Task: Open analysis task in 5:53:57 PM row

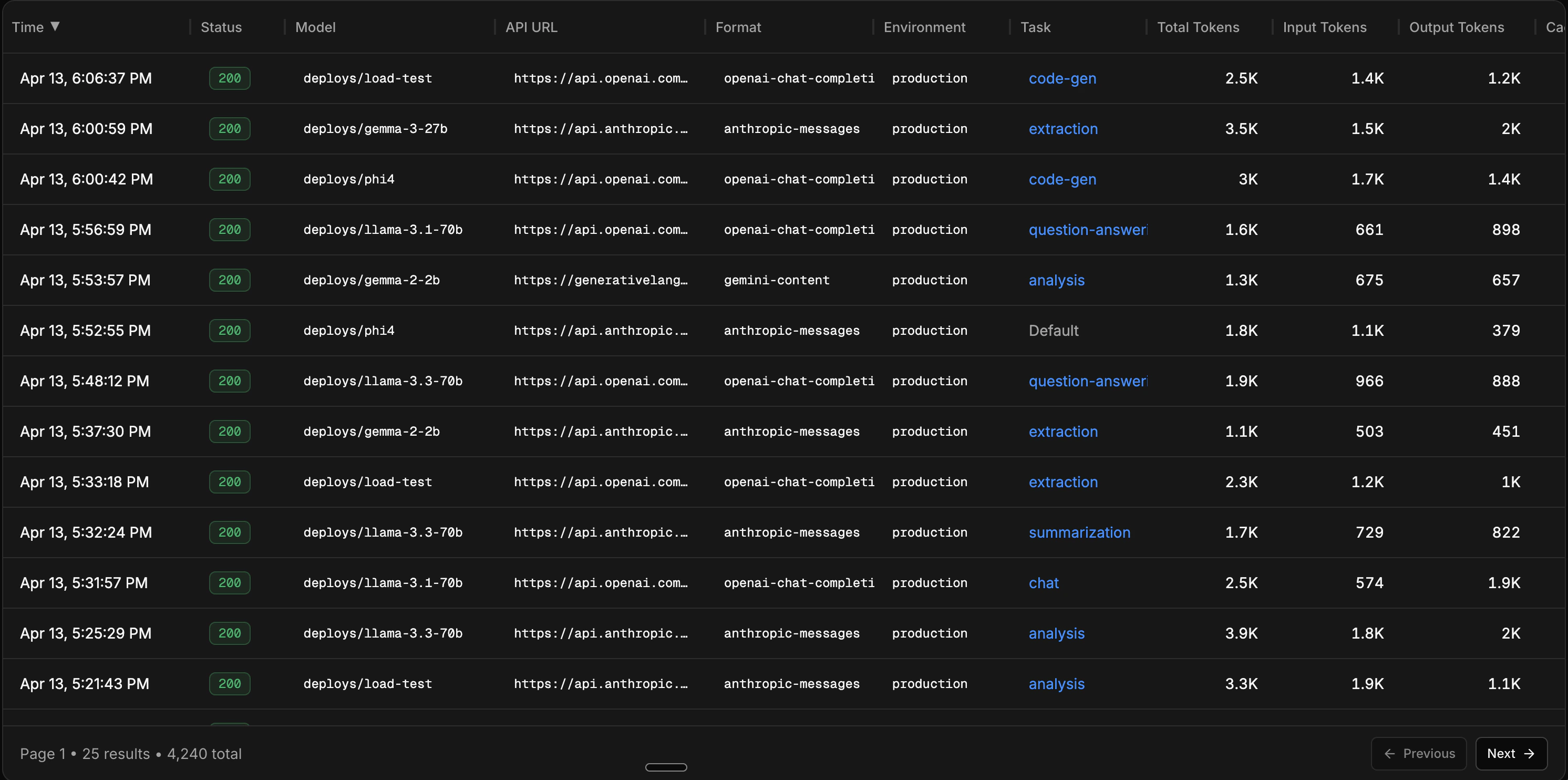Action: point(1056,280)
